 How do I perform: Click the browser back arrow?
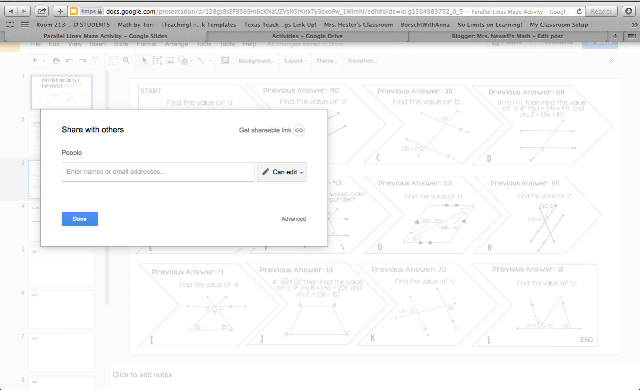coord(11,11)
